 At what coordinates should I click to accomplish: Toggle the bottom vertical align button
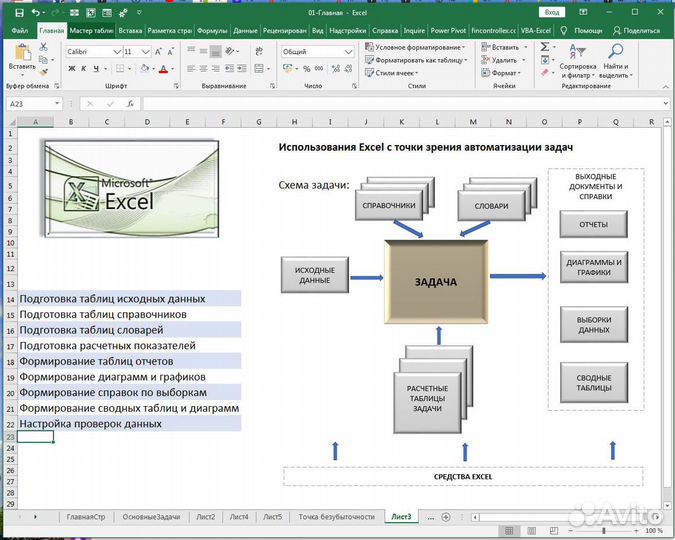click(216, 51)
